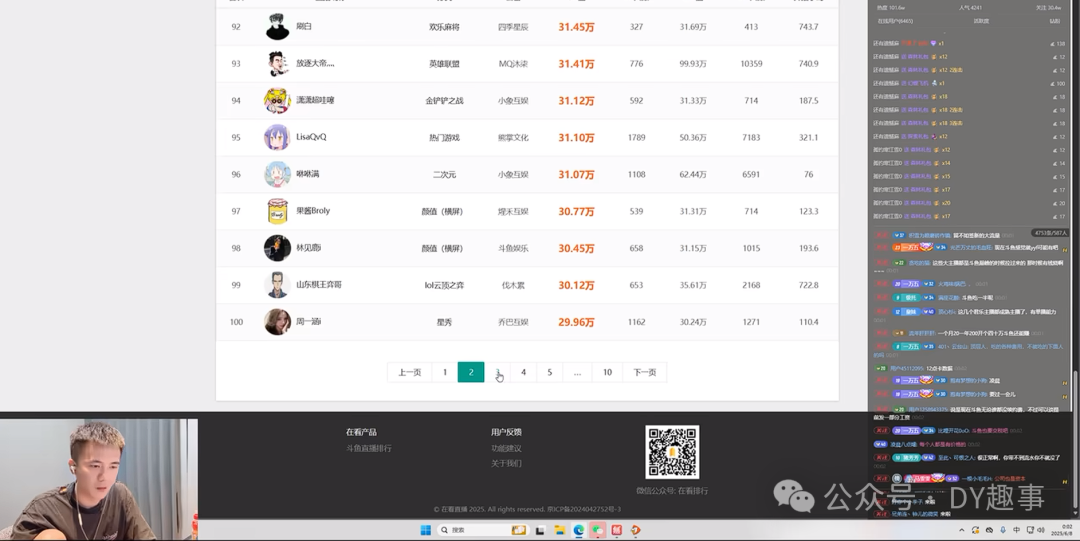The width and height of the screenshot is (1080, 541).
Task: Open streamer name 果酱Broly
Action: point(313,211)
